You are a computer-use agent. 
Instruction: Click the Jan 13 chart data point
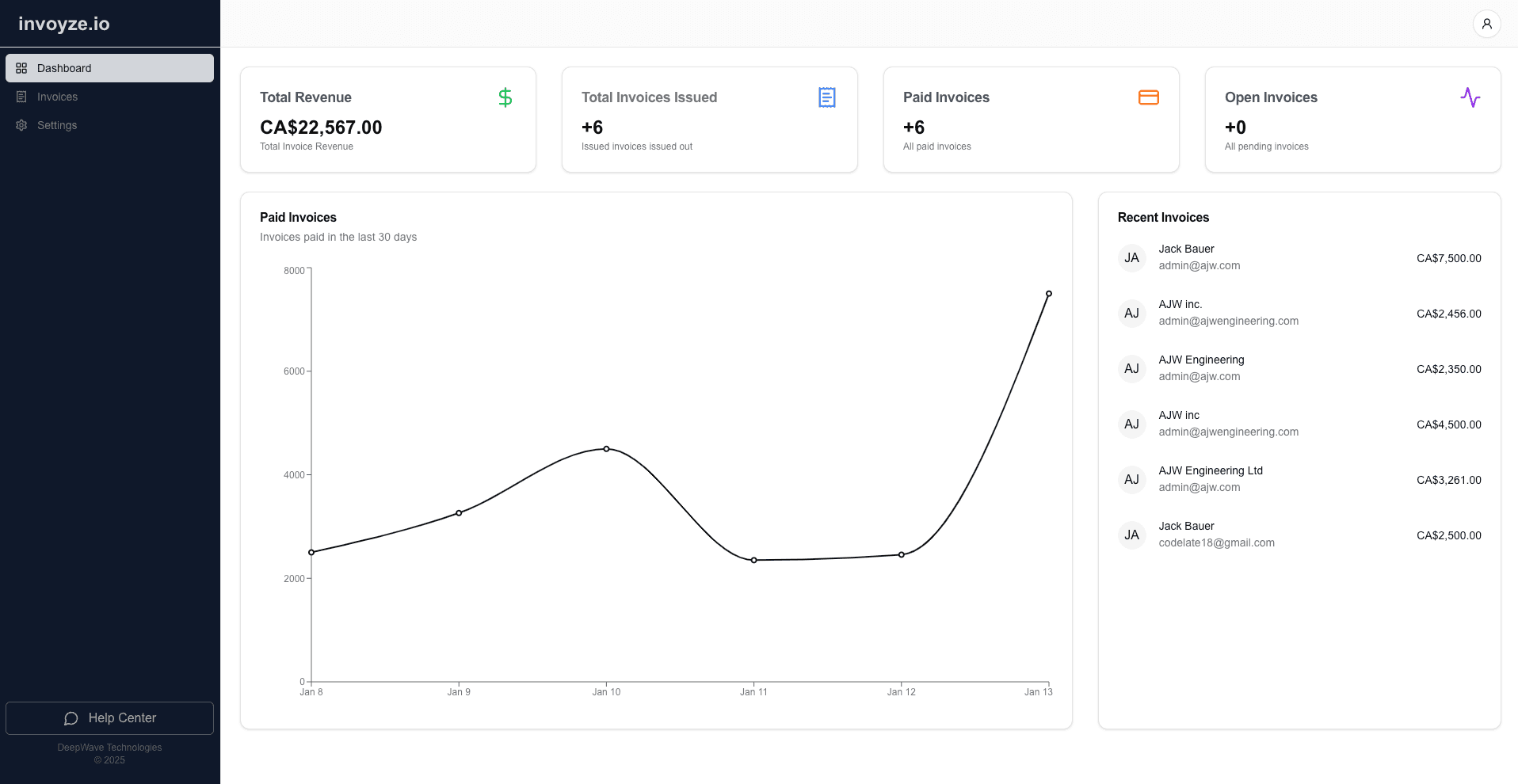tap(1048, 294)
